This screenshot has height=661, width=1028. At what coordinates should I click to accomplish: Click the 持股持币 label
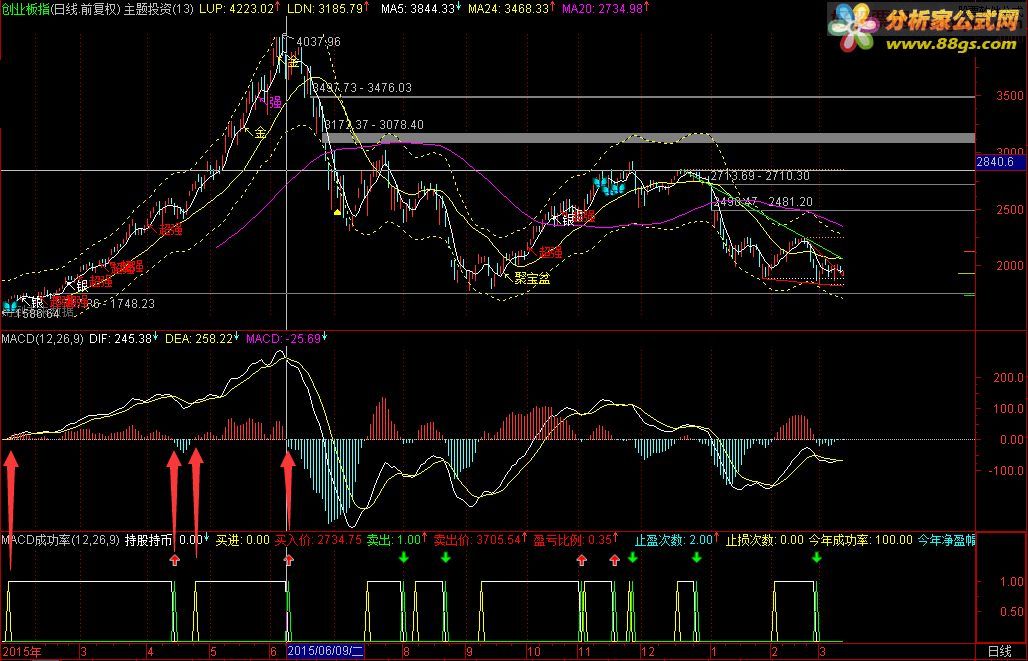[x=148, y=540]
